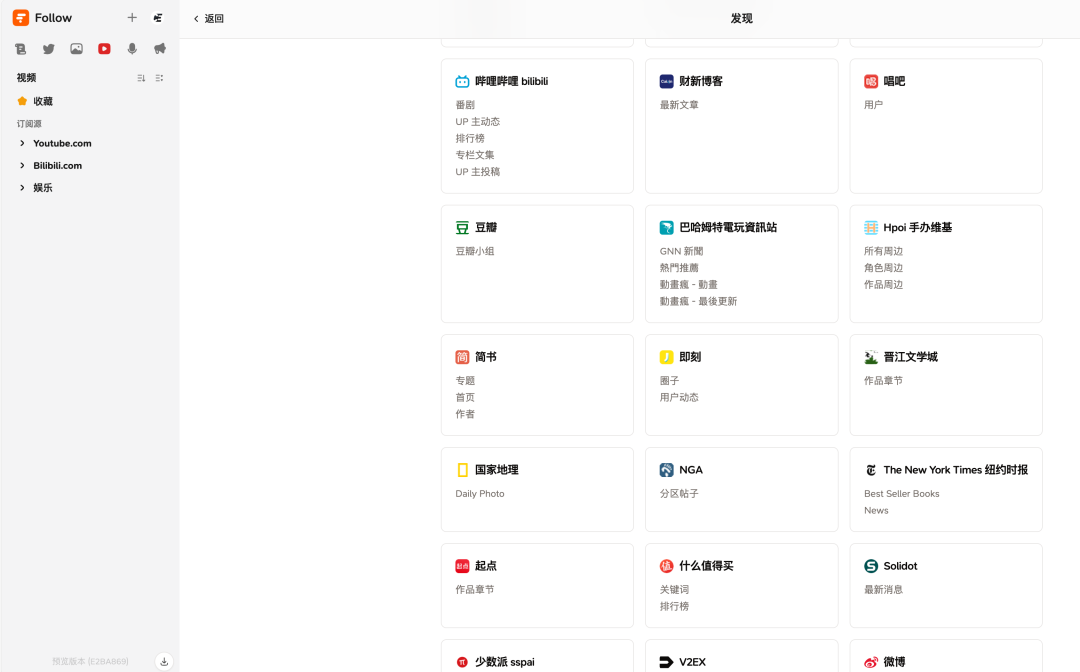Open bilibili UP 主投稿 feed
Screen dimensions: 1080x672
point(477,171)
